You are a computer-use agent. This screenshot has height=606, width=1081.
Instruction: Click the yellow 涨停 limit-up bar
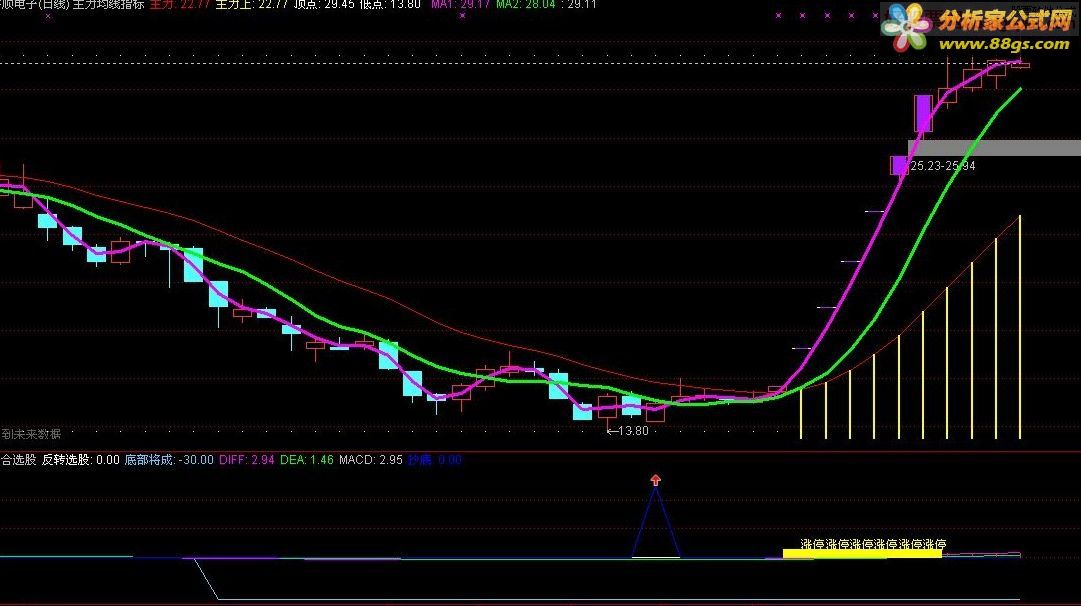(862, 554)
